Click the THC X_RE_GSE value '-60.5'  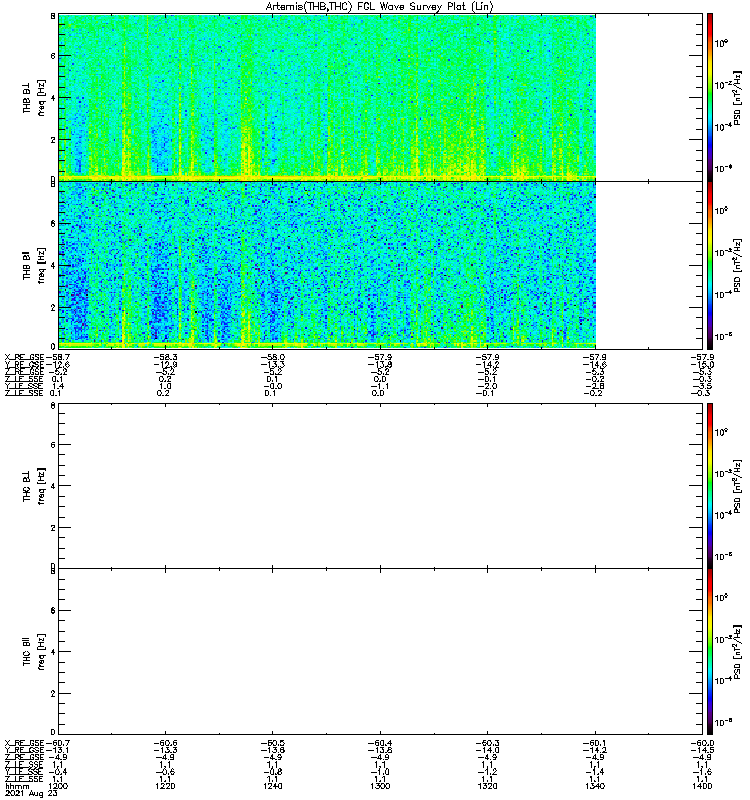pyautogui.click(x=272, y=743)
